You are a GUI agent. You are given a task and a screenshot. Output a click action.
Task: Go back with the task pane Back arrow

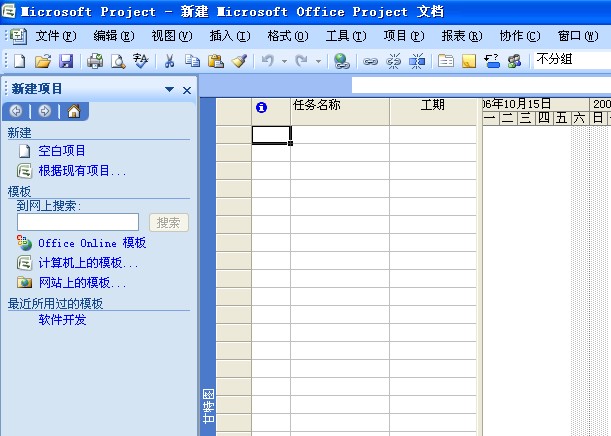[17, 111]
